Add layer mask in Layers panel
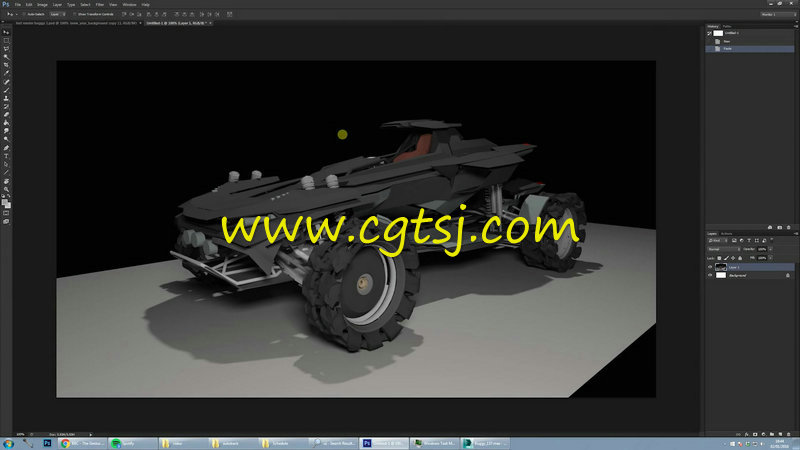 [755, 434]
